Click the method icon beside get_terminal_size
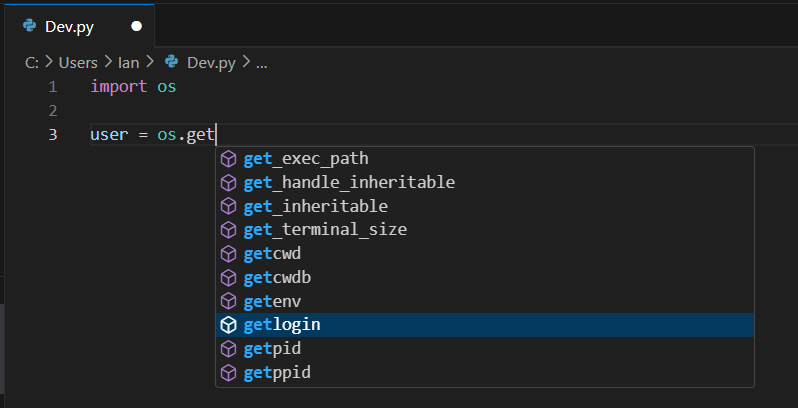The width and height of the screenshot is (798, 408). [x=228, y=230]
